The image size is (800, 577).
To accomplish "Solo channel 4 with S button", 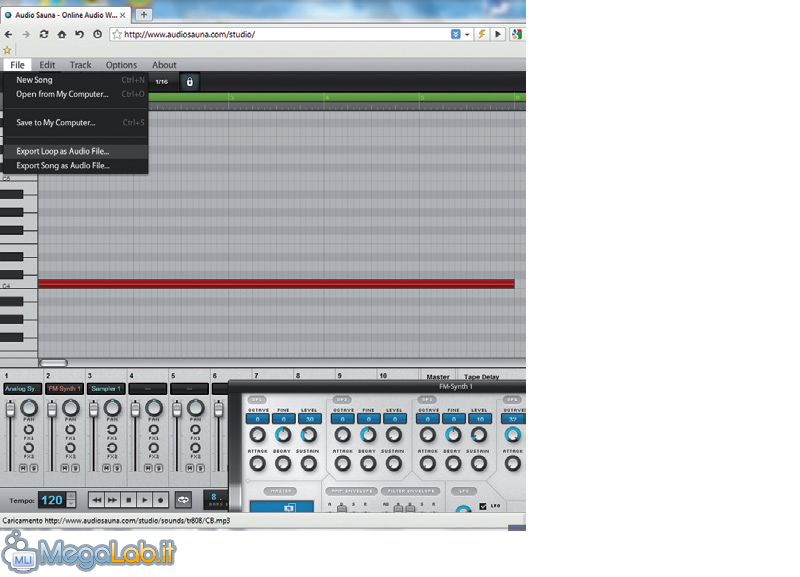I will click(159, 468).
